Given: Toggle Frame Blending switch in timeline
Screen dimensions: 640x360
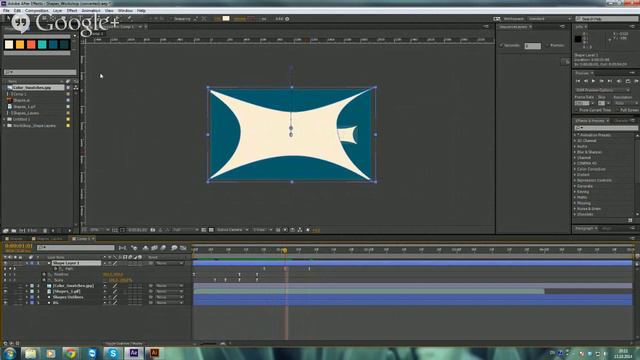Looking at the screenshot, I should coord(154,248).
